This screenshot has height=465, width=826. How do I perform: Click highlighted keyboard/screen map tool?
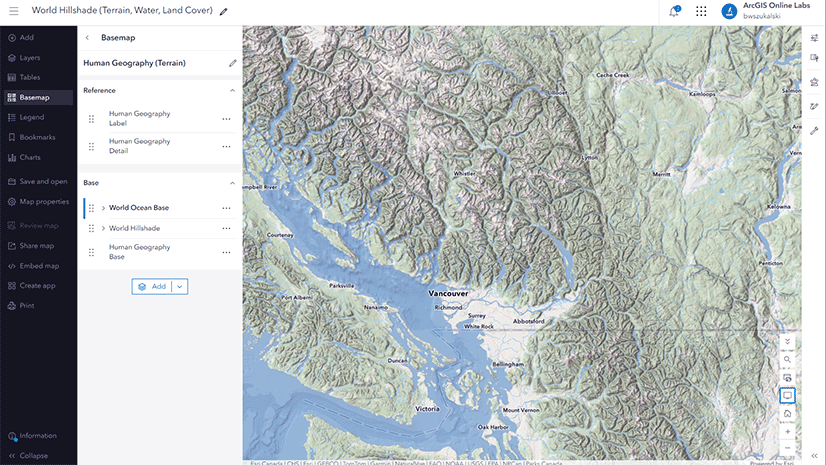[788, 395]
